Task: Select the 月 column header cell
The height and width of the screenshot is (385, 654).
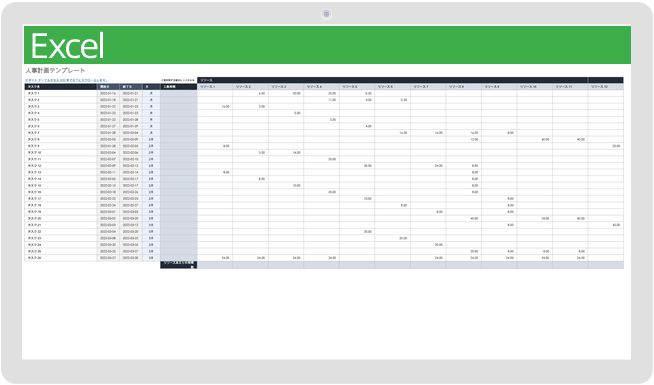Action: 151,87
